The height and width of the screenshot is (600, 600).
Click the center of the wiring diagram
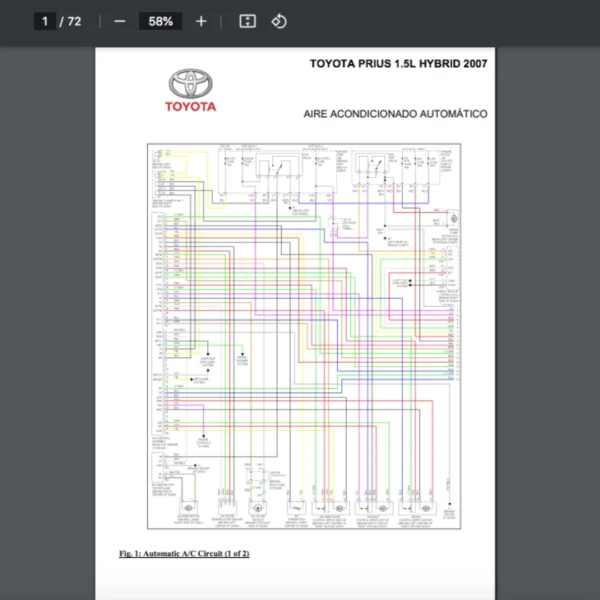tap(304, 335)
